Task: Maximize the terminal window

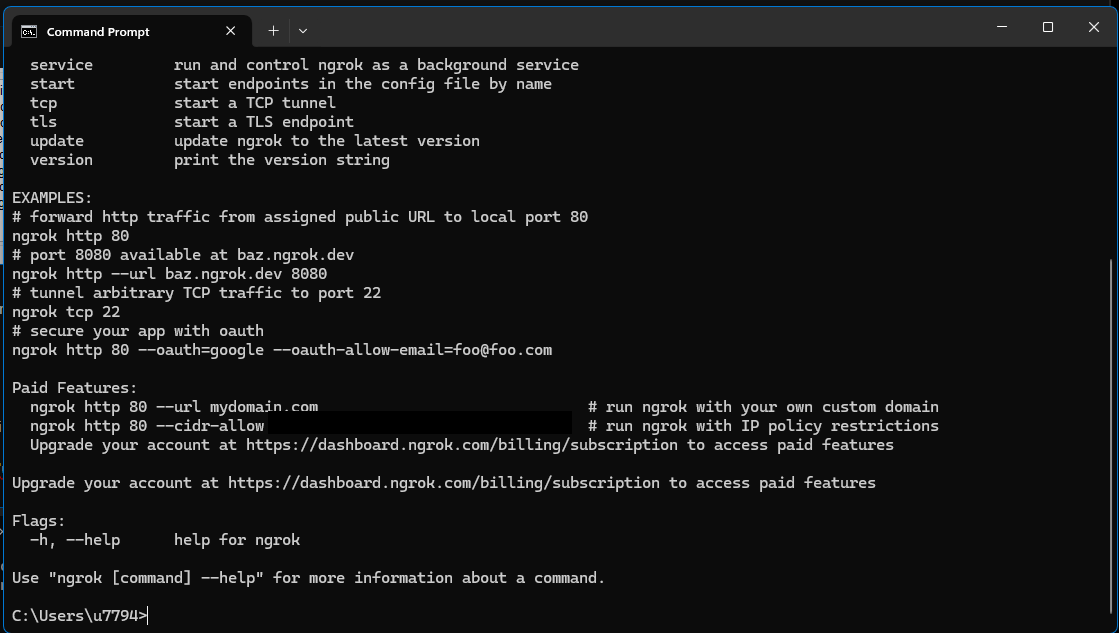Action: coord(1048,27)
